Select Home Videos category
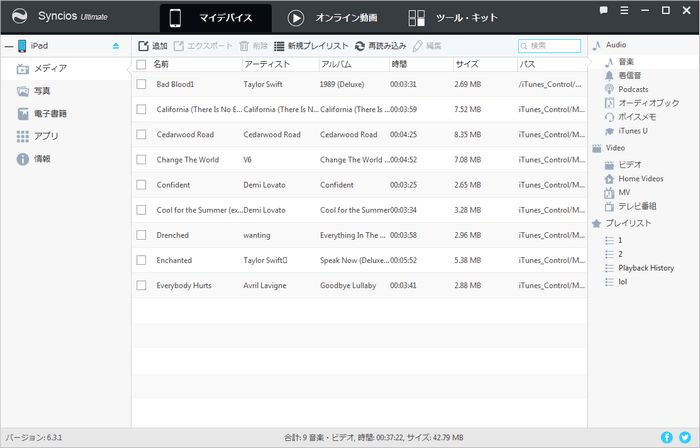 pos(634,178)
